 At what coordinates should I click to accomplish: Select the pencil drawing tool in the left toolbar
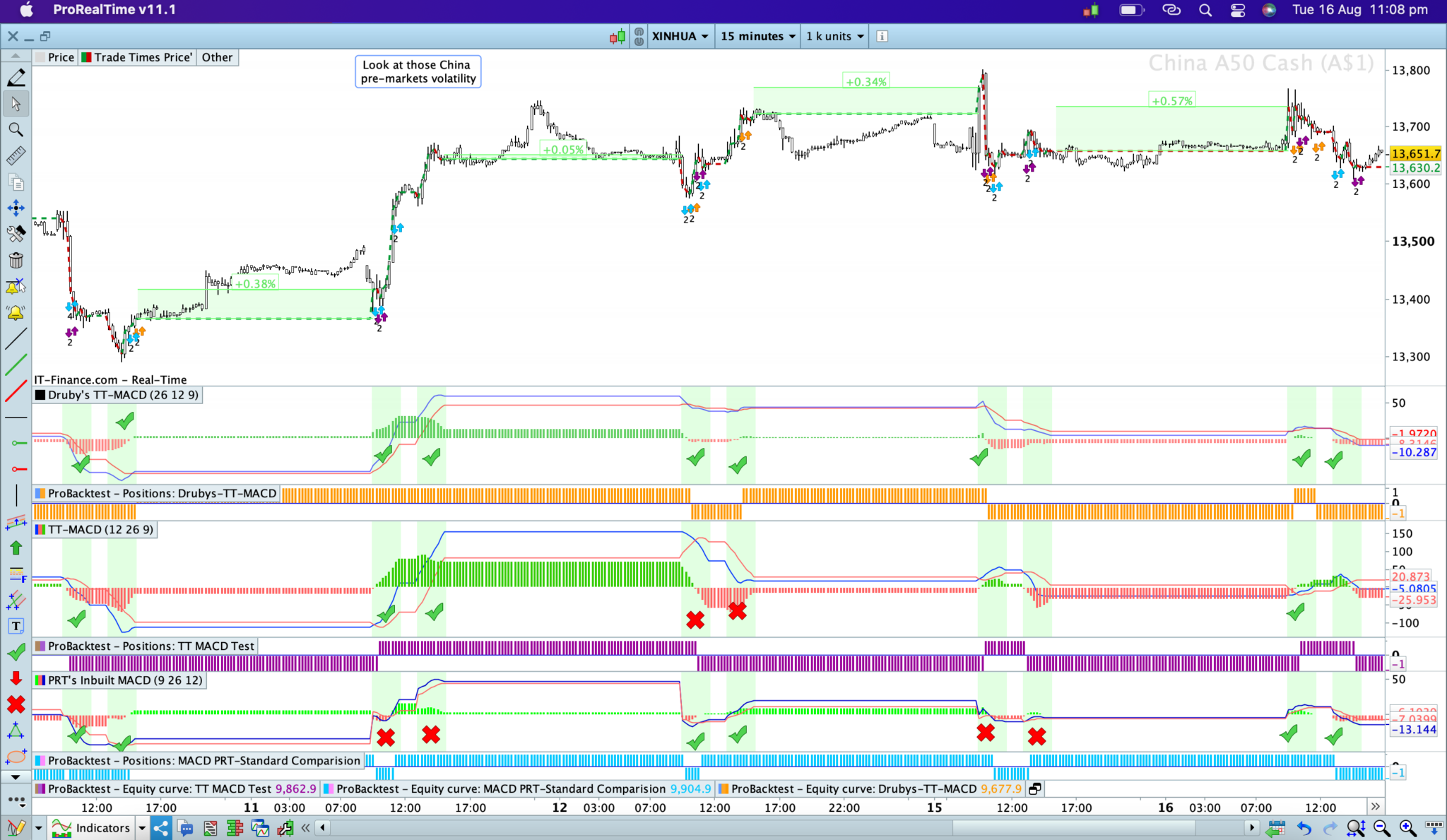pyautogui.click(x=16, y=77)
